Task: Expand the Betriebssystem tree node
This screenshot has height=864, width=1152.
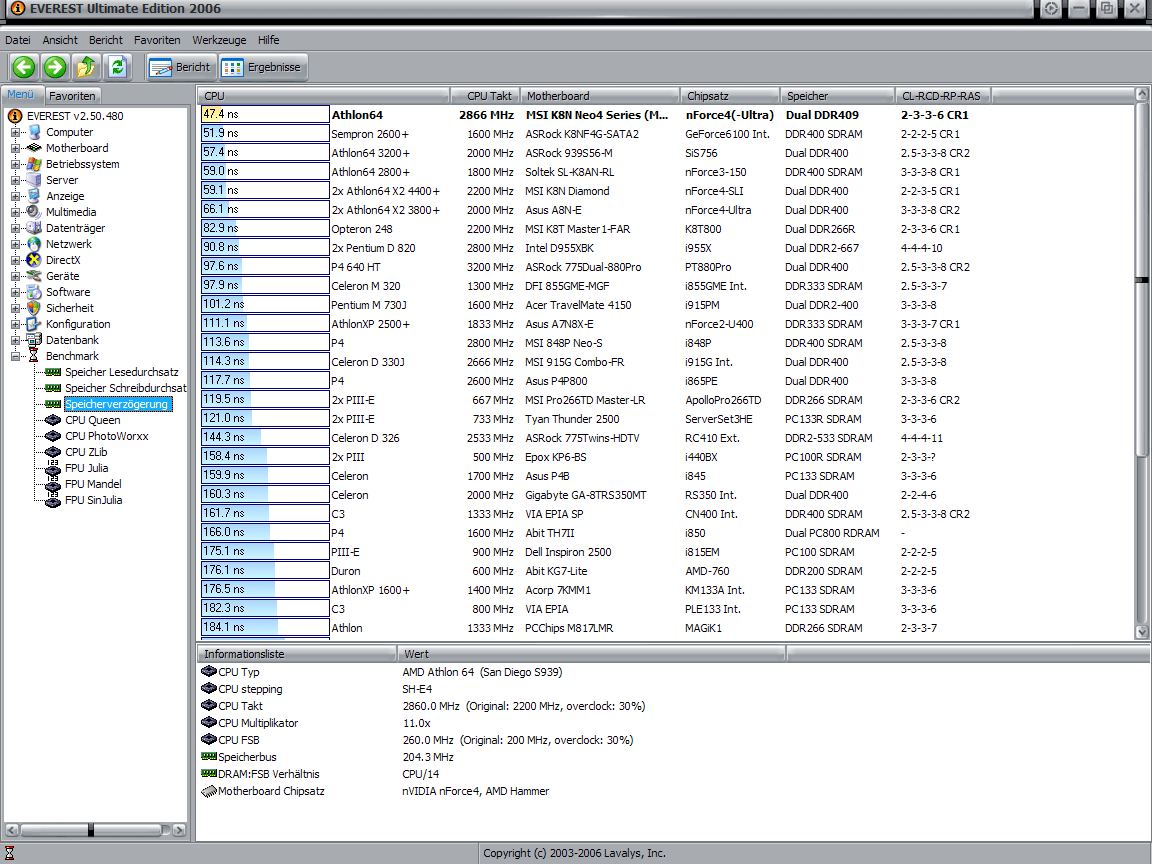Action: click(x=15, y=165)
